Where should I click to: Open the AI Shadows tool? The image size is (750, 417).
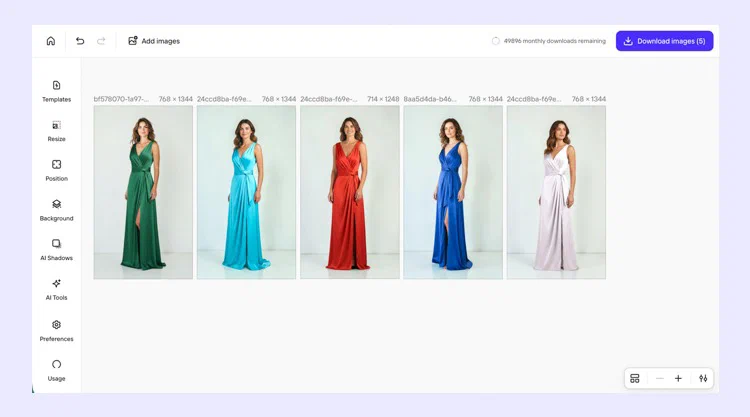click(x=56, y=250)
